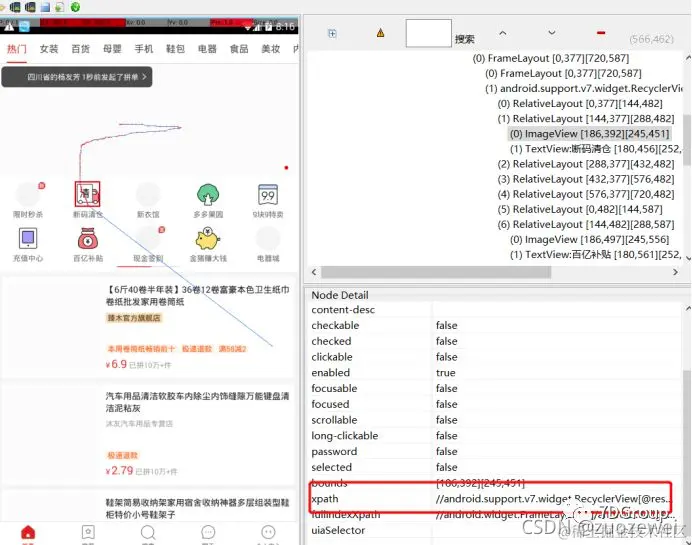
Task: Click the green checkmark toolbar icon
Action: pyautogui.click(x=75, y=7)
